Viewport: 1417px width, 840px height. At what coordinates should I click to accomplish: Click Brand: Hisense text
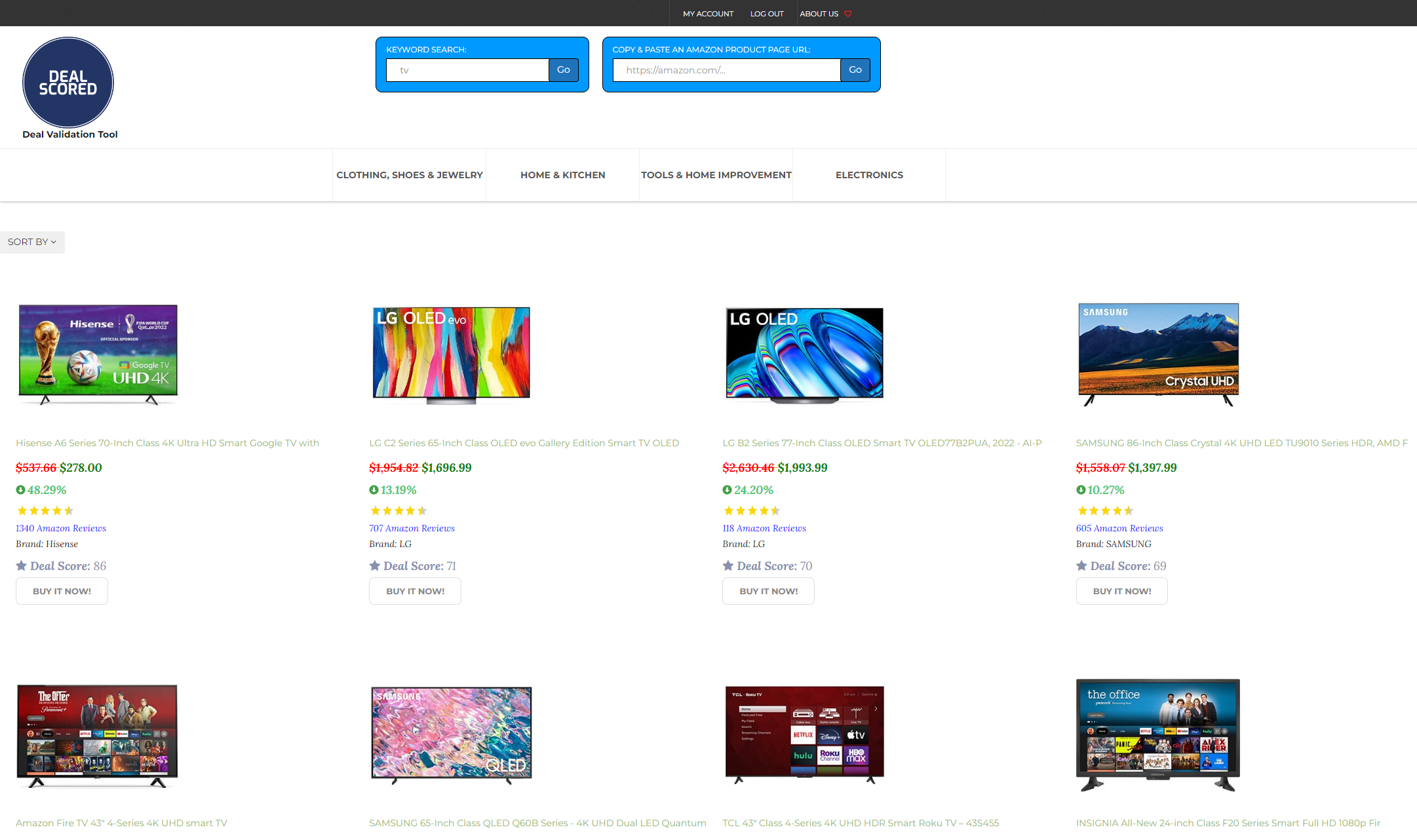[47, 544]
